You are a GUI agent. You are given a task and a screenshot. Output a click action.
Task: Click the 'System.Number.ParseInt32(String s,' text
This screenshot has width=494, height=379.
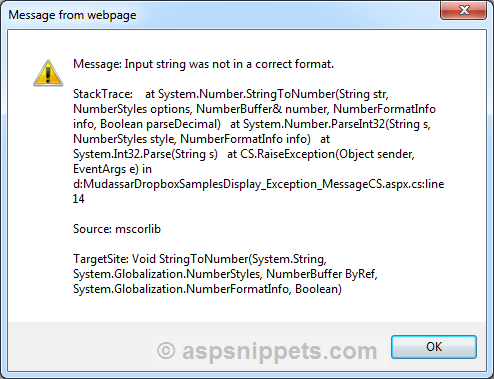coord(337,124)
